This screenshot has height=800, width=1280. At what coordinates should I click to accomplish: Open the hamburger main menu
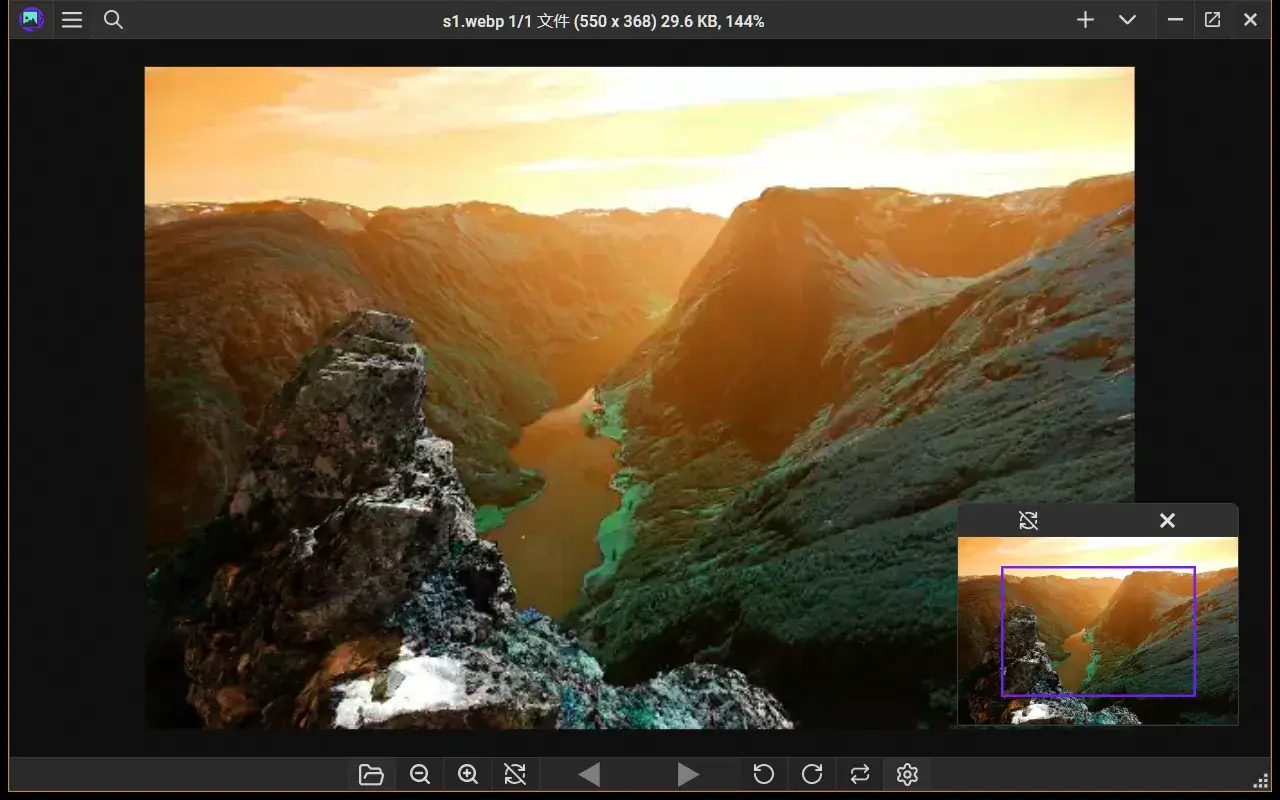pos(72,20)
